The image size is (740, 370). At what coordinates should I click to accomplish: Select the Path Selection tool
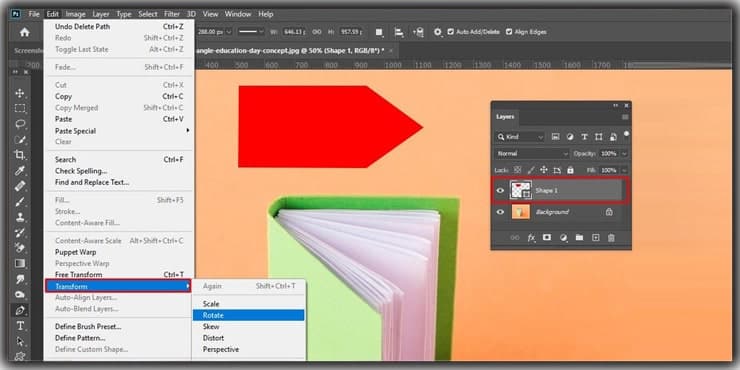(20, 341)
